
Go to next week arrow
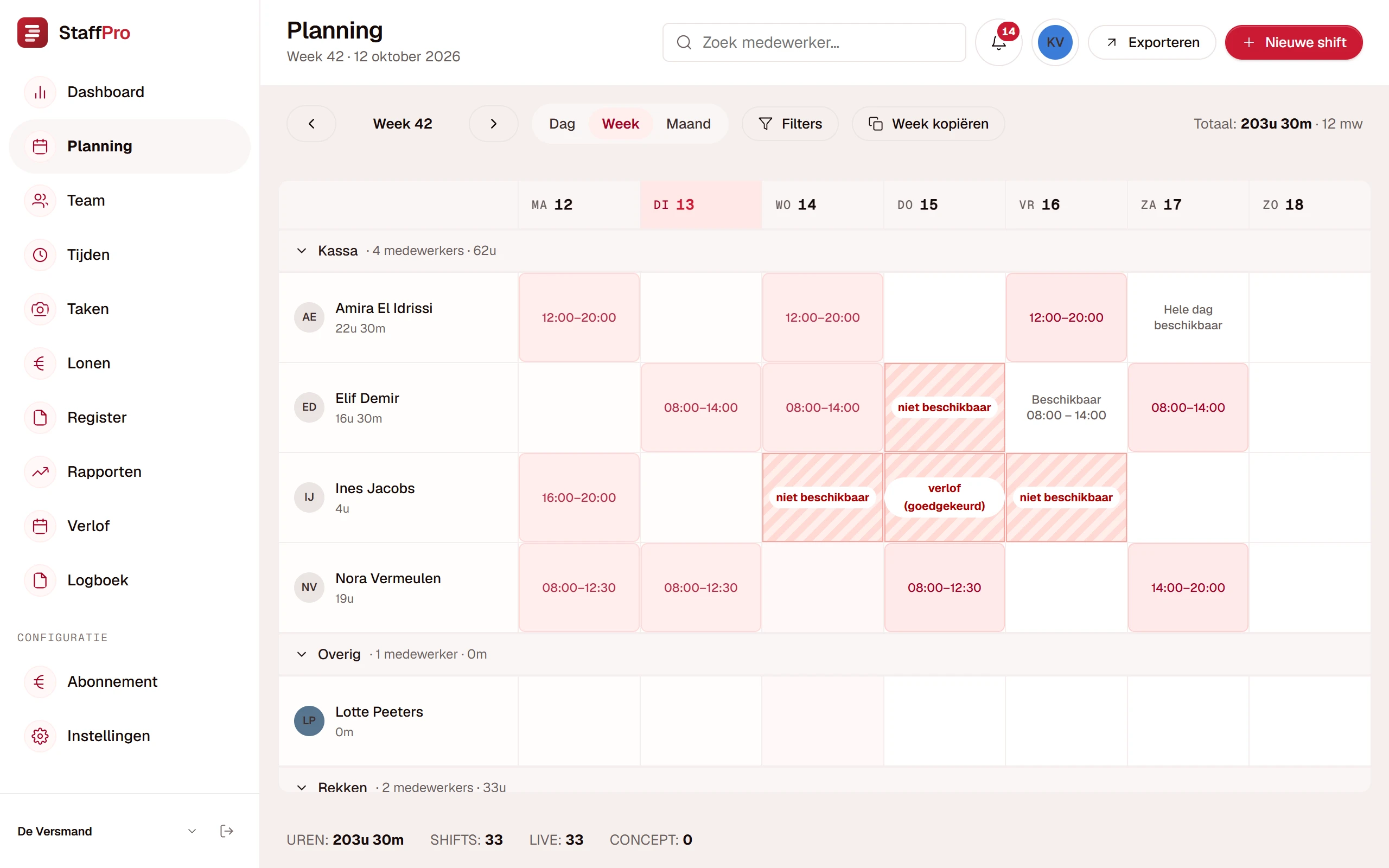tap(494, 124)
